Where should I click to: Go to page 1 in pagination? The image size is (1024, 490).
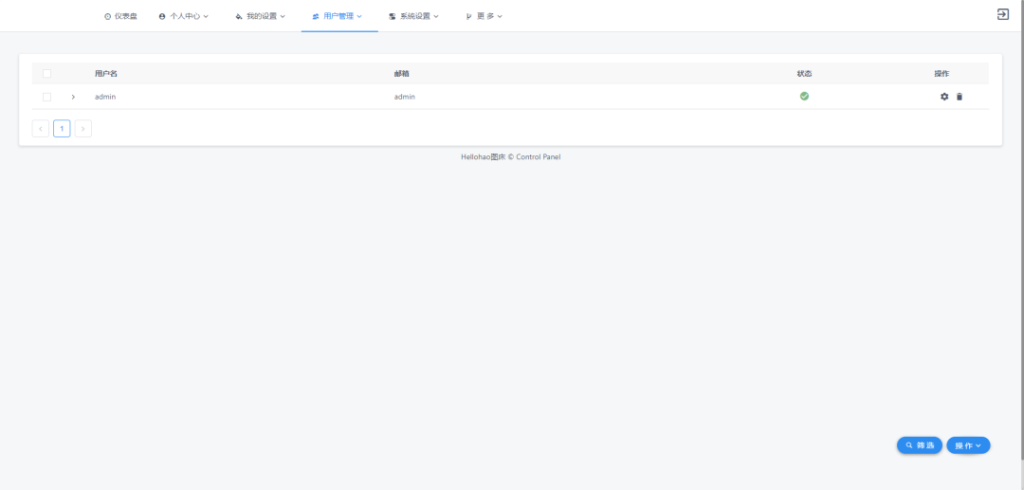click(x=62, y=128)
